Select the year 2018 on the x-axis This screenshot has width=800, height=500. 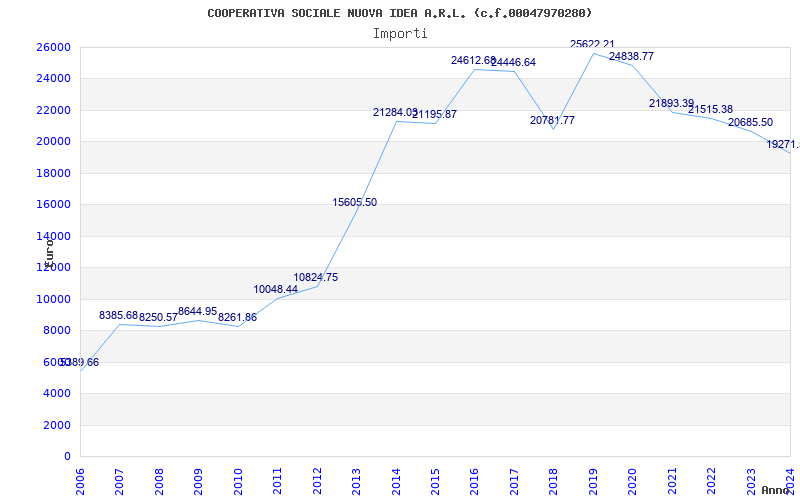(x=554, y=481)
